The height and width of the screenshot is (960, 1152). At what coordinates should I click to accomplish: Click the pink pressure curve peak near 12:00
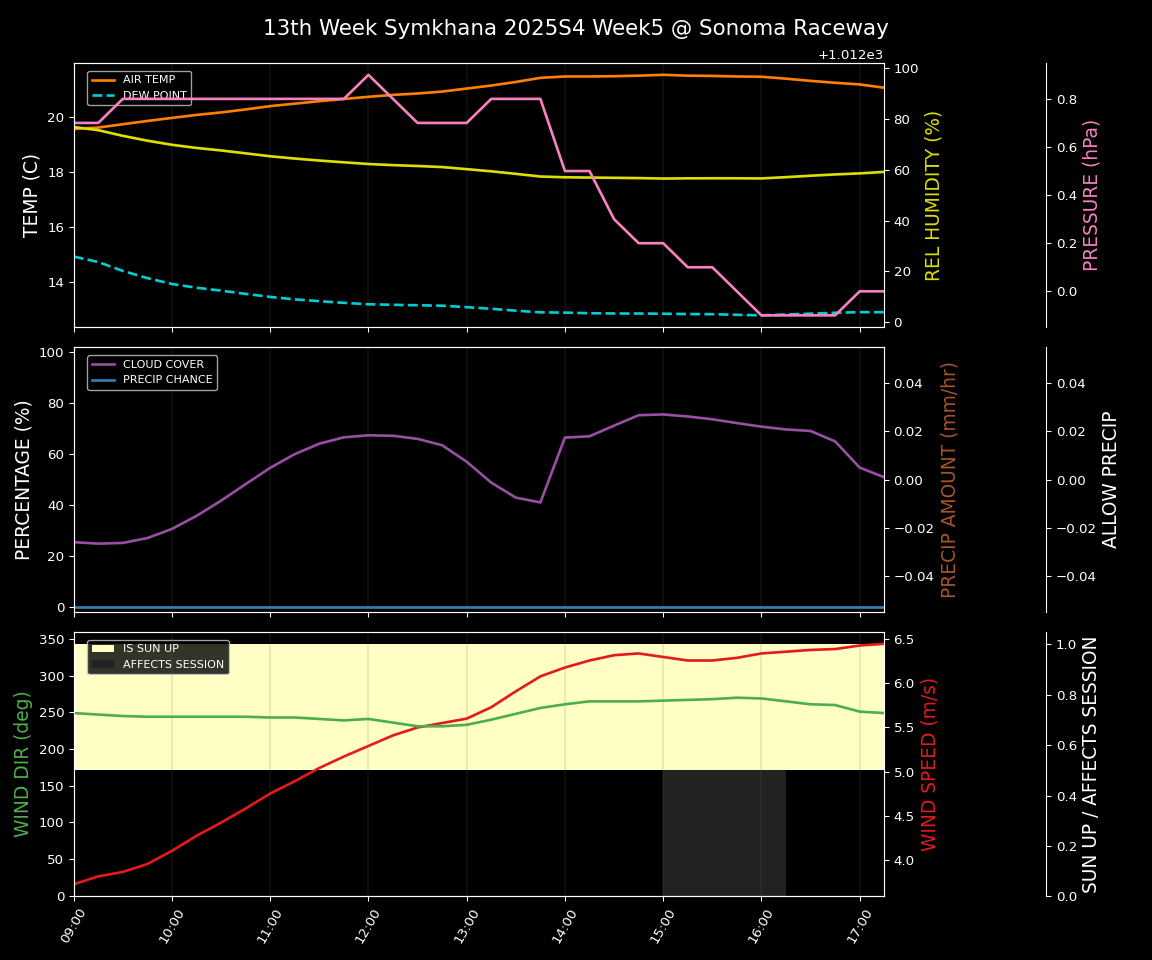(368, 74)
